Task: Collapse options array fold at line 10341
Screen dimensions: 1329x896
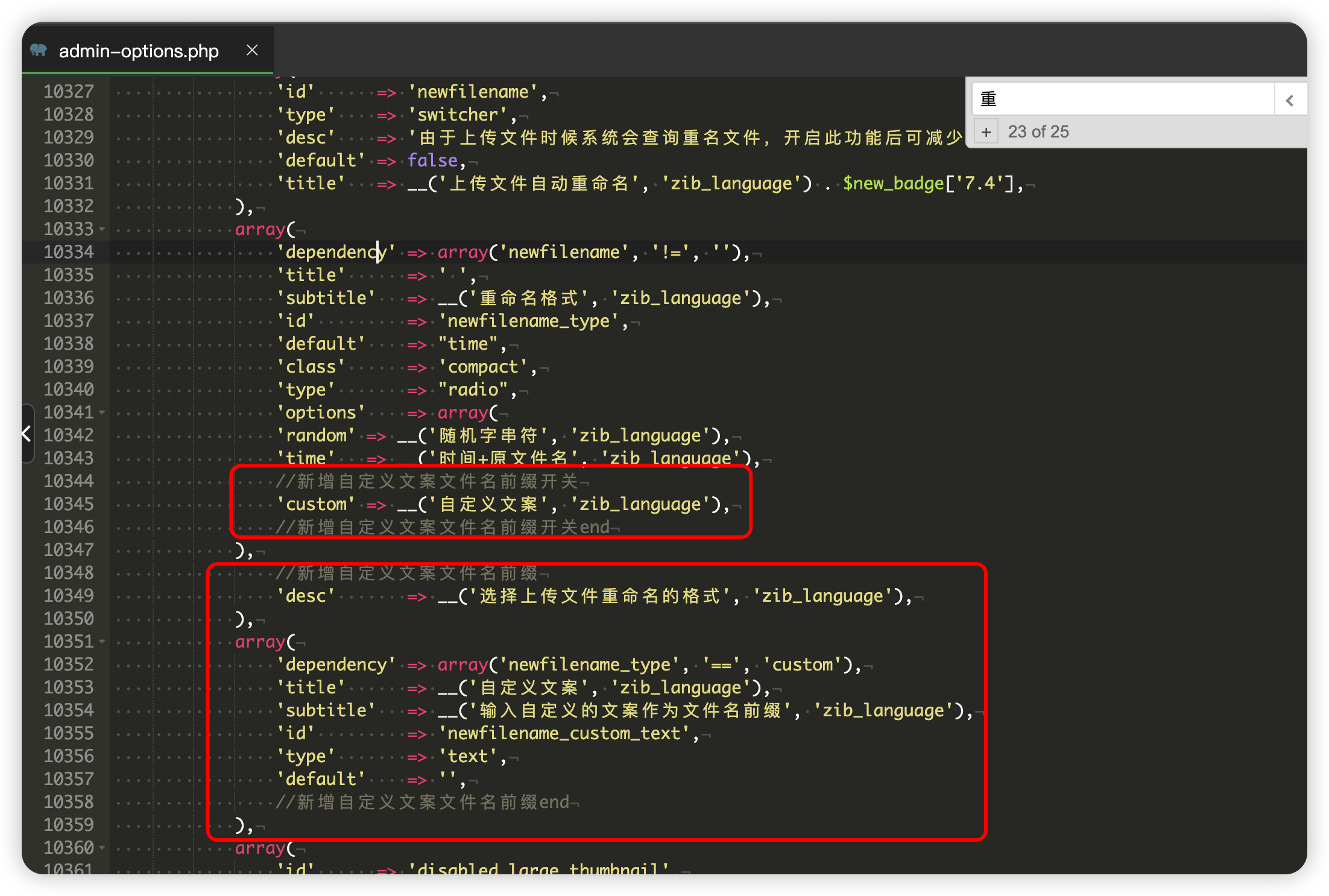Action: [x=102, y=413]
